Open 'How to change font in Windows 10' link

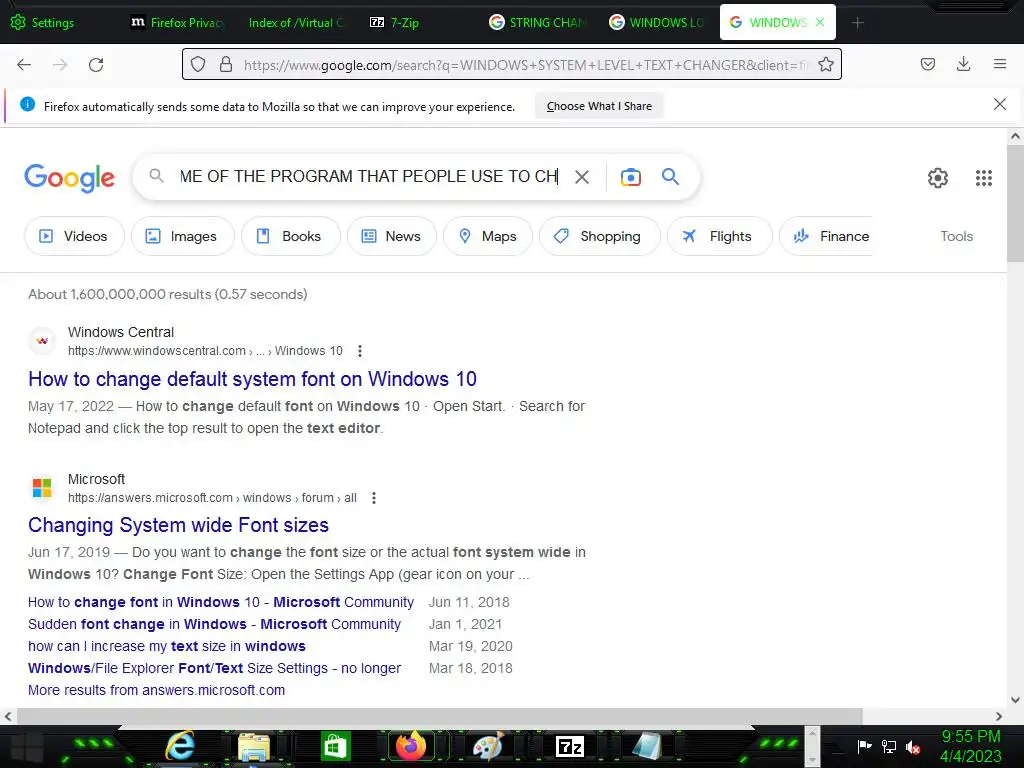coord(221,602)
